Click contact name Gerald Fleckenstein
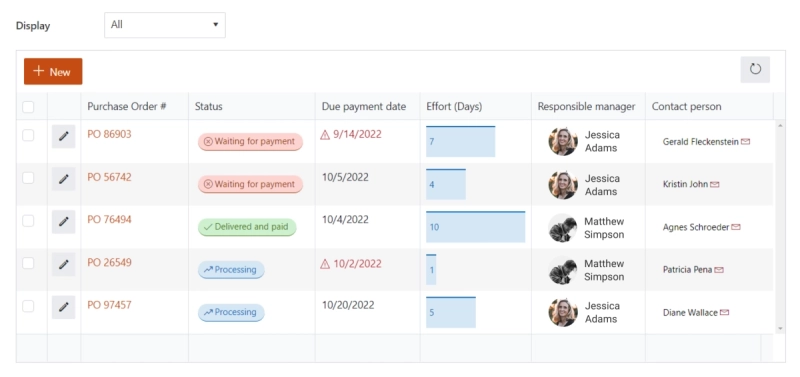Viewport: 800px width, 377px height. tap(701, 142)
